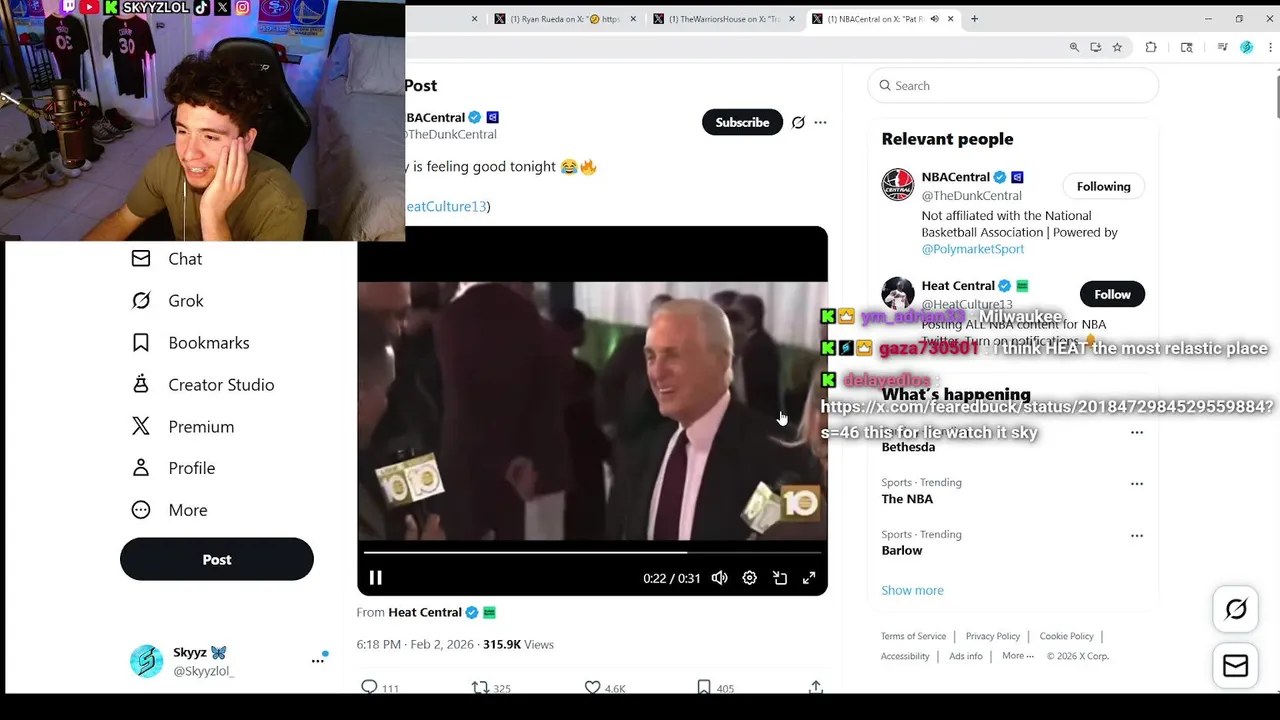The image size is (1280, 720).
Task: Open Terms of Service link
Action: pos(913,636)
